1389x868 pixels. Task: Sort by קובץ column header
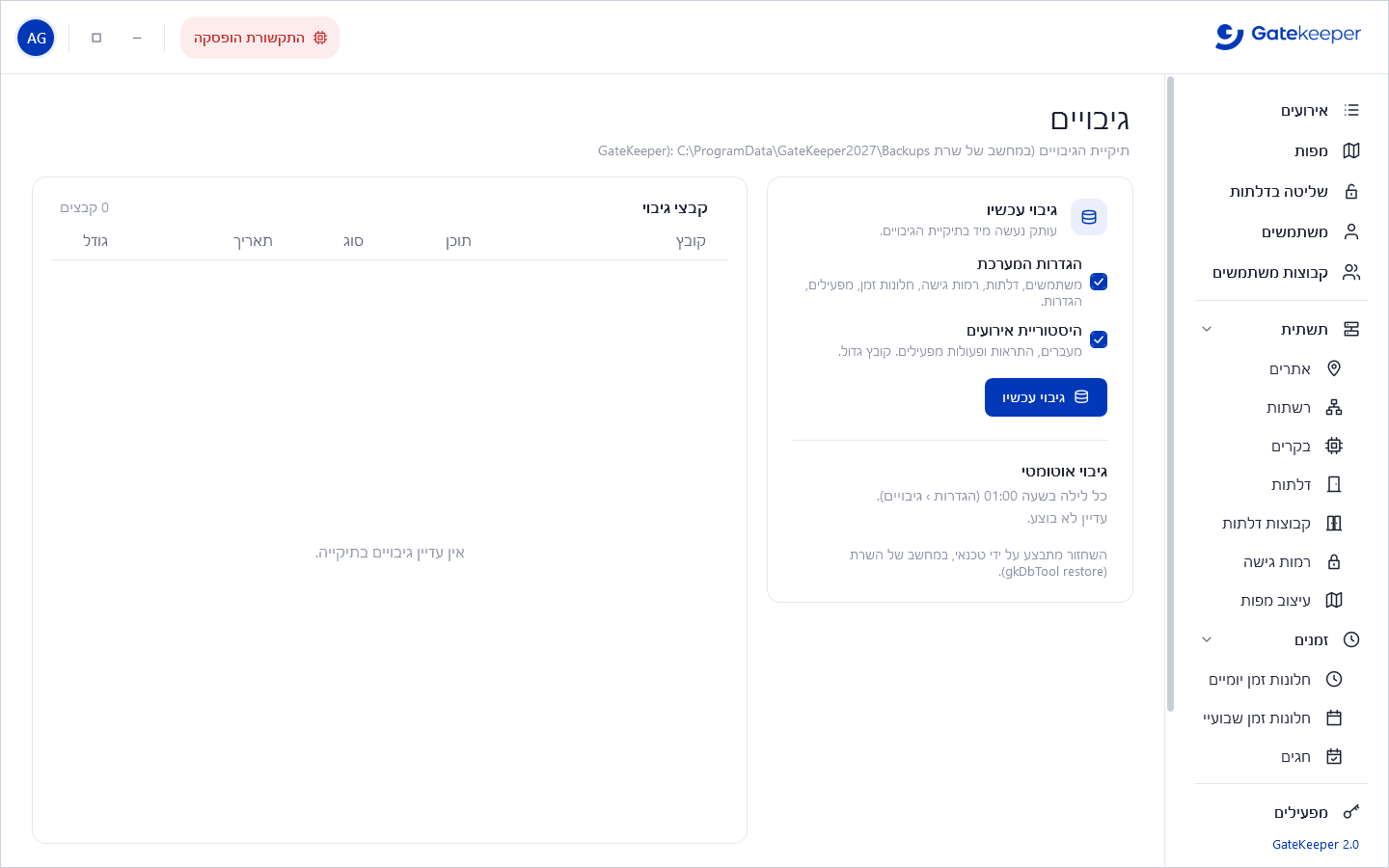click(x=691, y=241)
